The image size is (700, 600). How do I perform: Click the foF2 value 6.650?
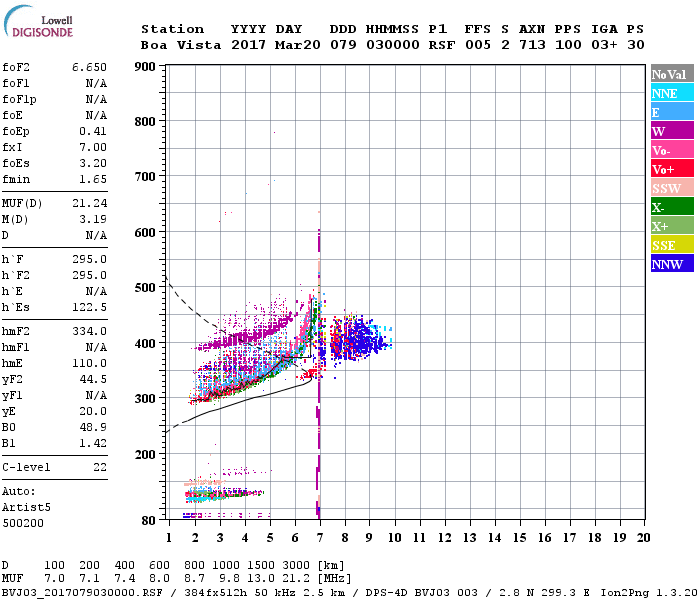(89, 67)
